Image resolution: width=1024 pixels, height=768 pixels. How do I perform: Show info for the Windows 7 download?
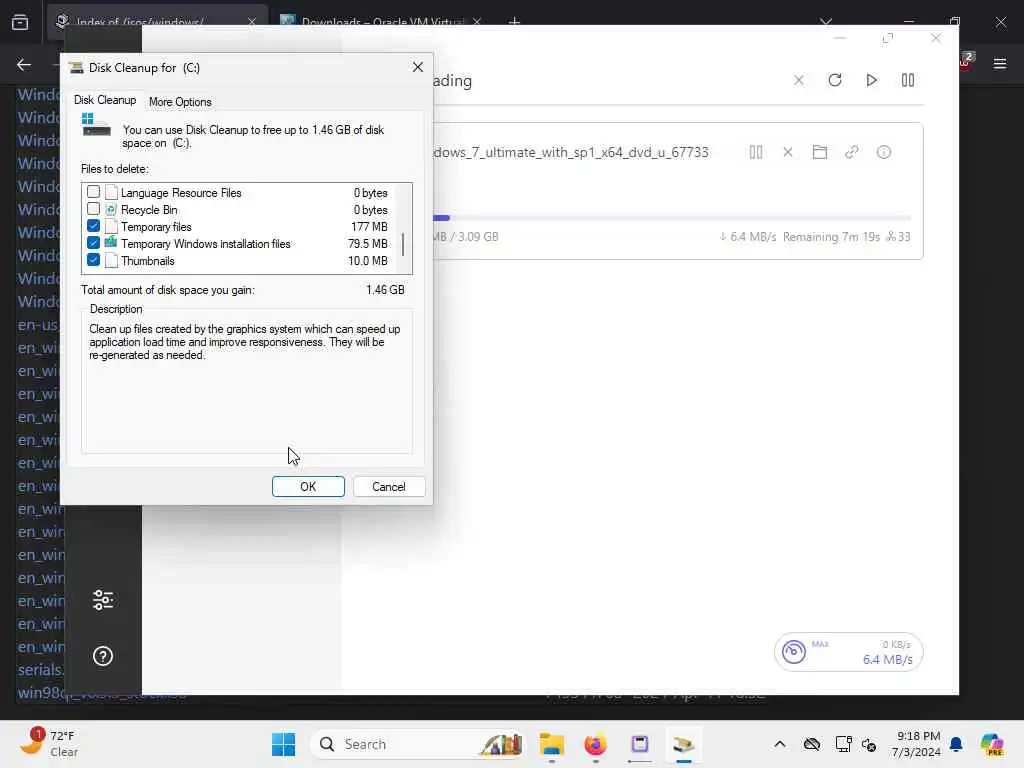pyautogui.click(x=884, y=152)
